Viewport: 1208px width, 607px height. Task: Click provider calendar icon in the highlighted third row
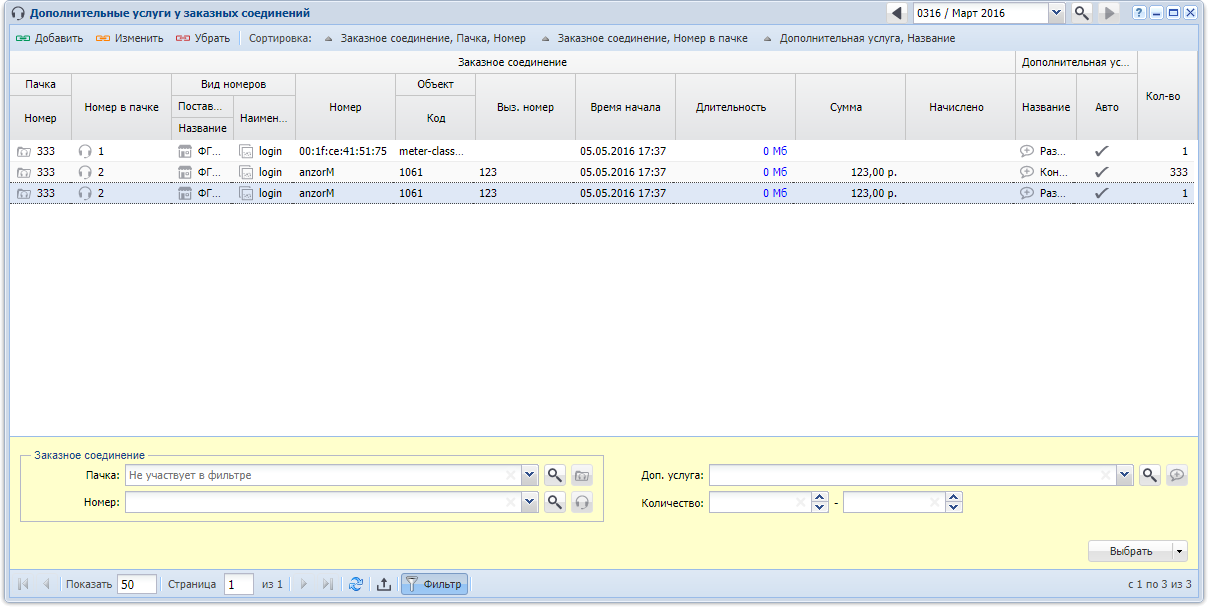[184, 193]
